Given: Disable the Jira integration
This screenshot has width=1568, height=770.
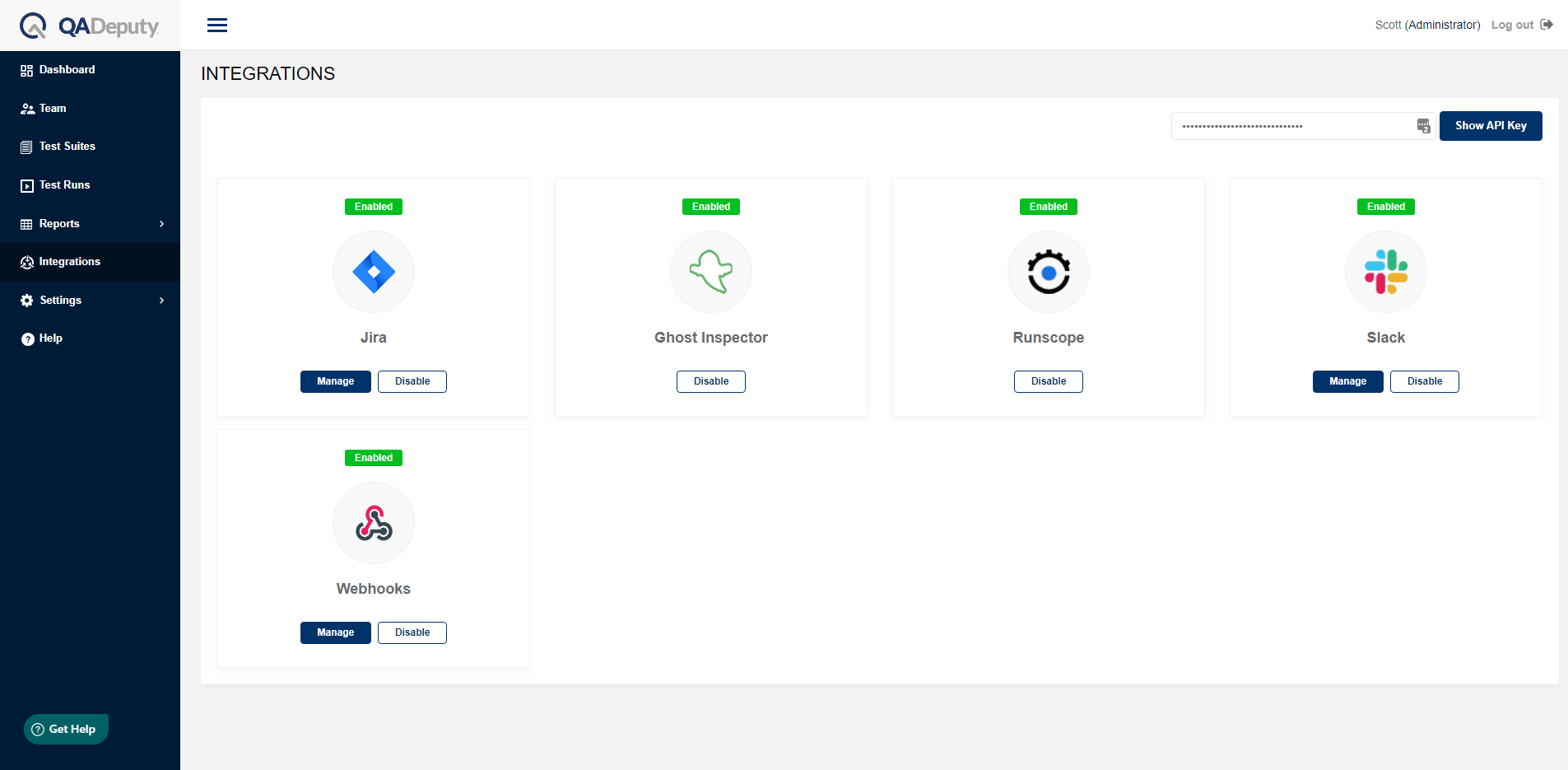Looking at the screenshot, I should [x=412, y=381].
